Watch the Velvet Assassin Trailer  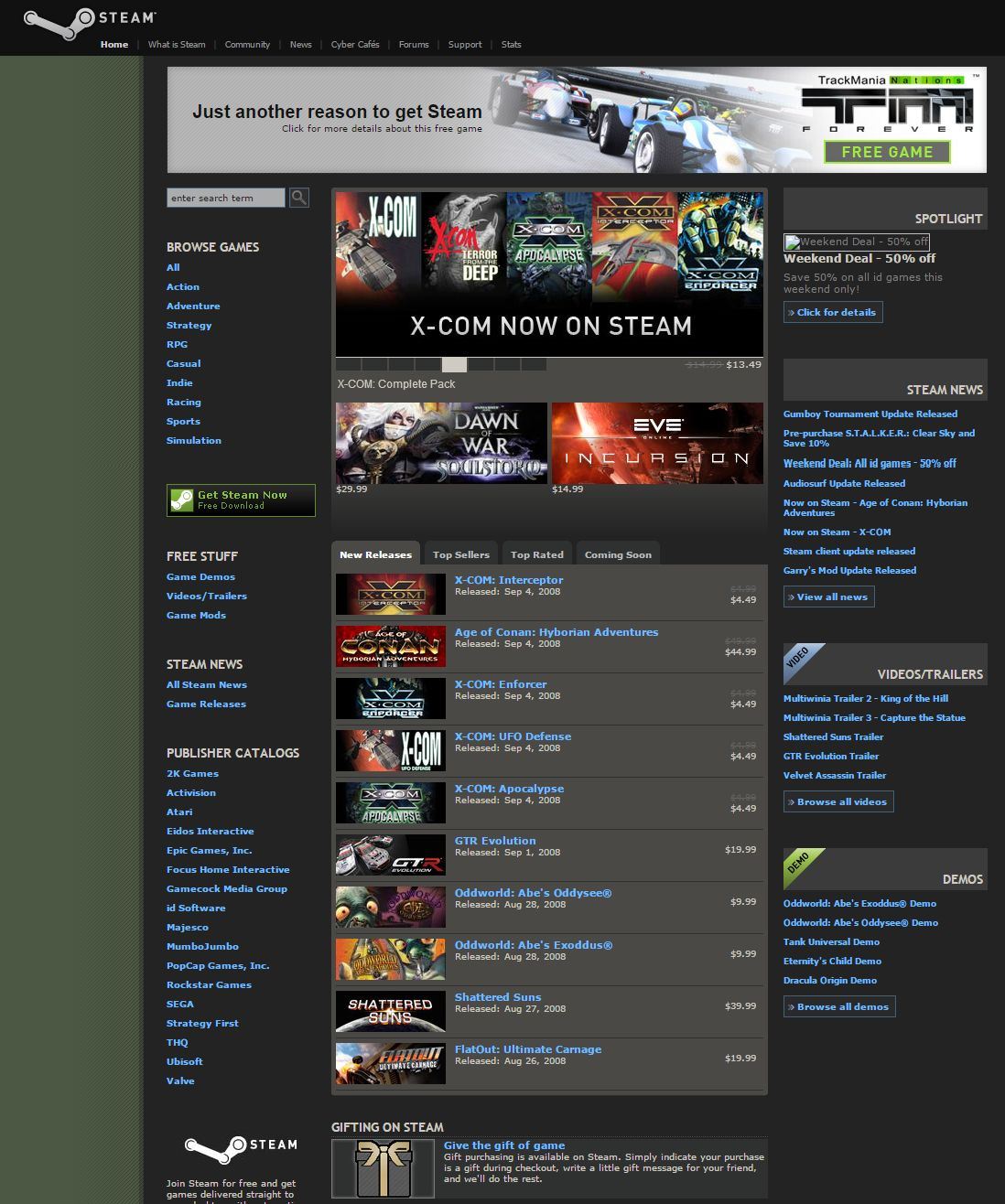coord(835,775)
